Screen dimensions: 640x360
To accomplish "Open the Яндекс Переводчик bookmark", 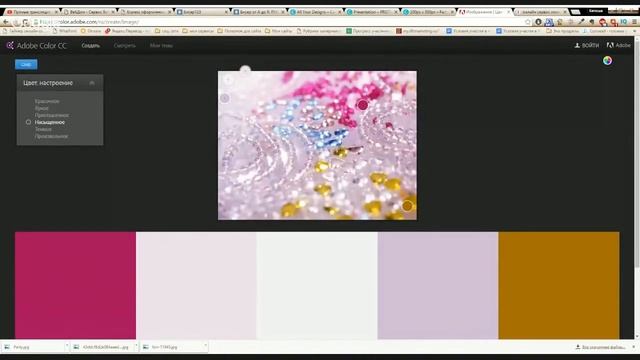I will point(128,31).
